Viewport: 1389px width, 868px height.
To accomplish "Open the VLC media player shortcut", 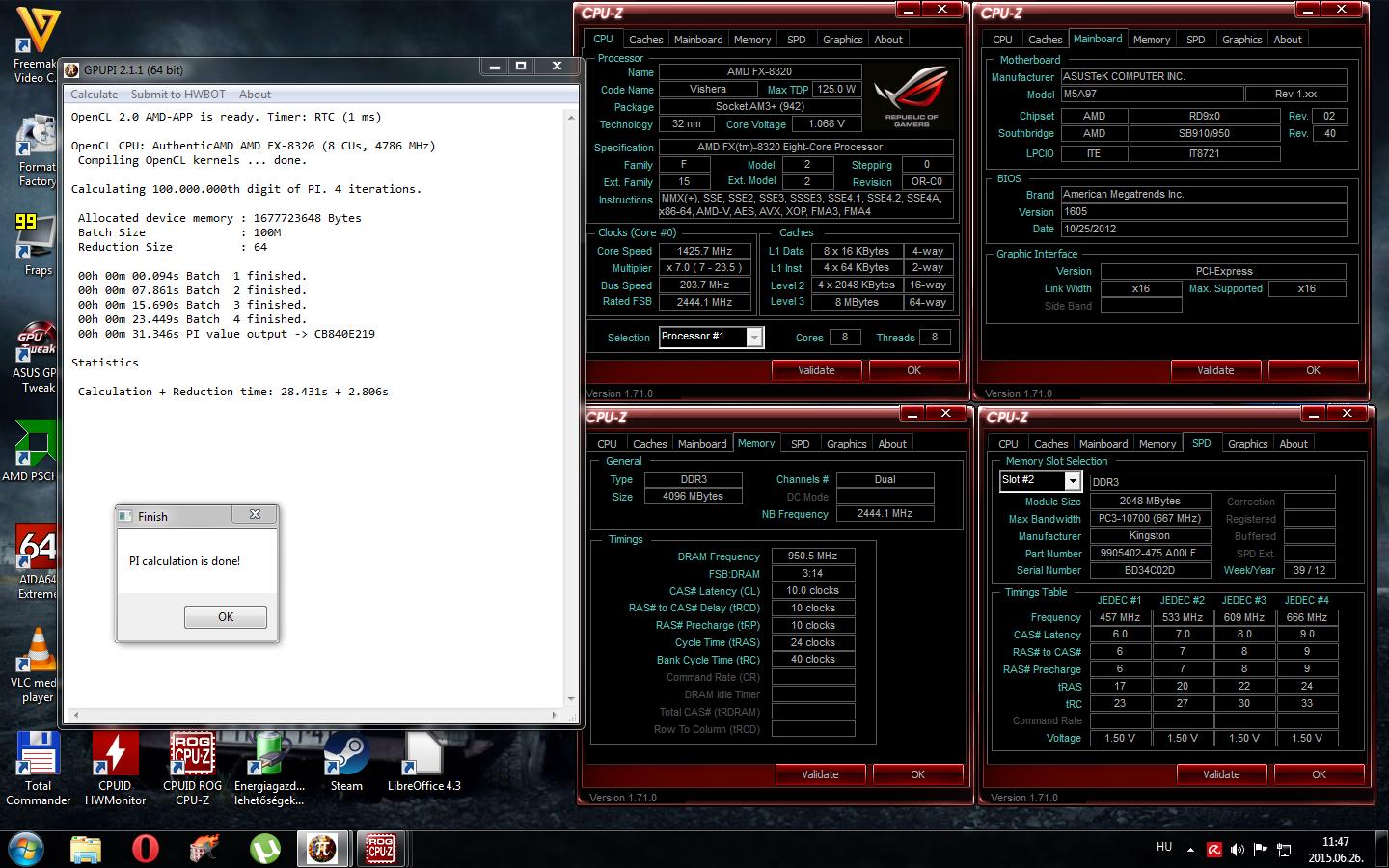I will [37, 665].
